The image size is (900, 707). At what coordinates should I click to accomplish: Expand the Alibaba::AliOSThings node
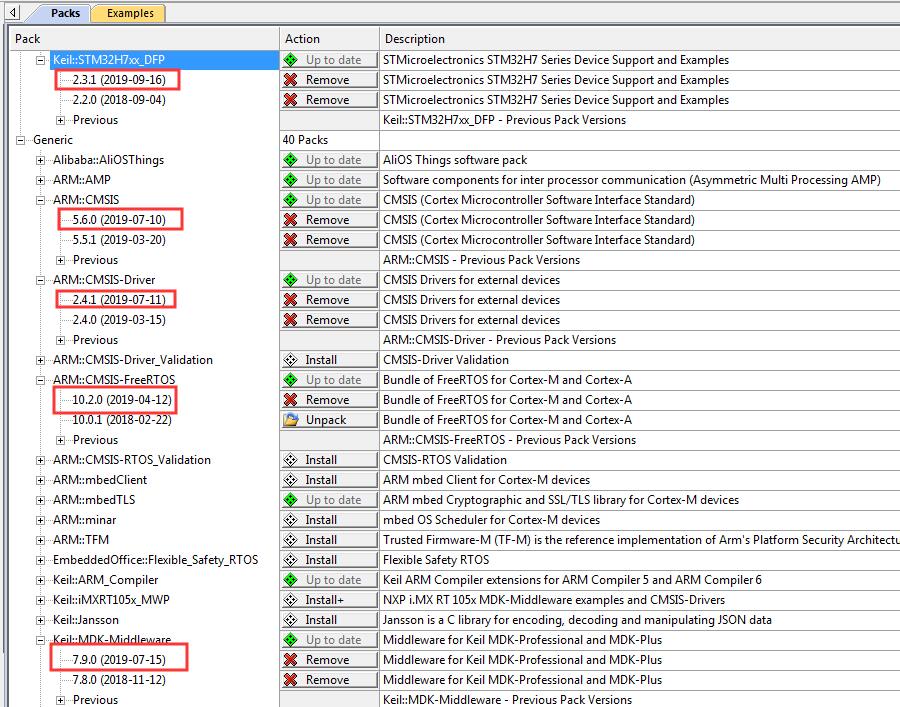pyautogui.click(x=40, y=160)
